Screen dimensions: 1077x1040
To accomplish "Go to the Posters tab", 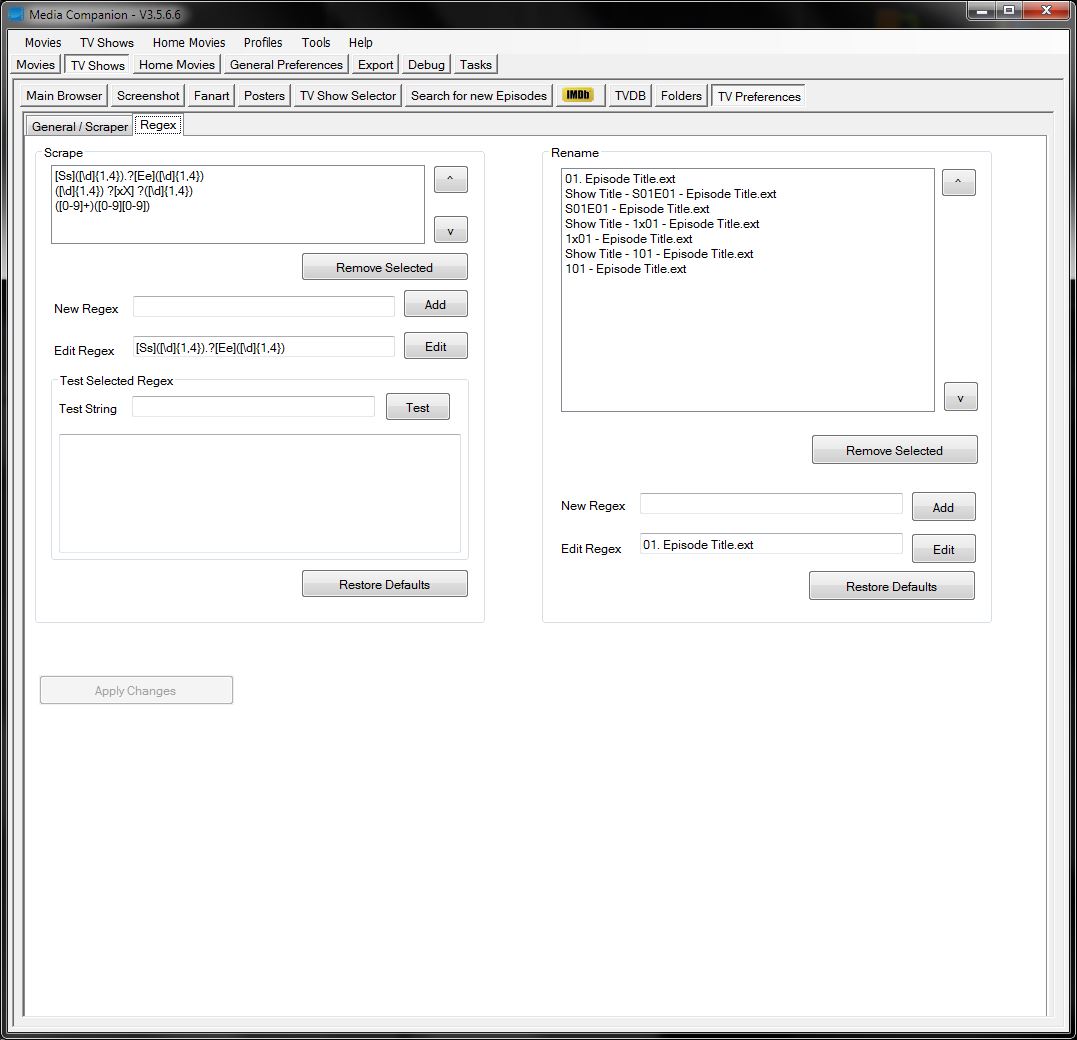I will (264, 95).
